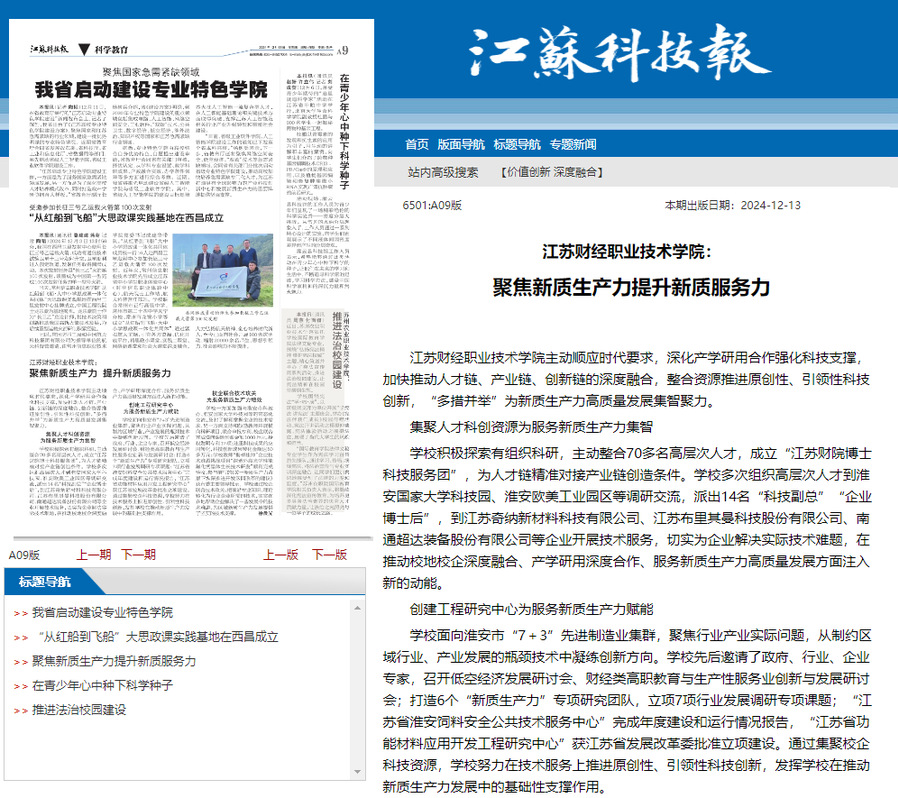The width and height of the screenshot is (898, 798).
Task: Open article 在青少年心中种下科学种子 in list
Action: (x=103, y=686)
